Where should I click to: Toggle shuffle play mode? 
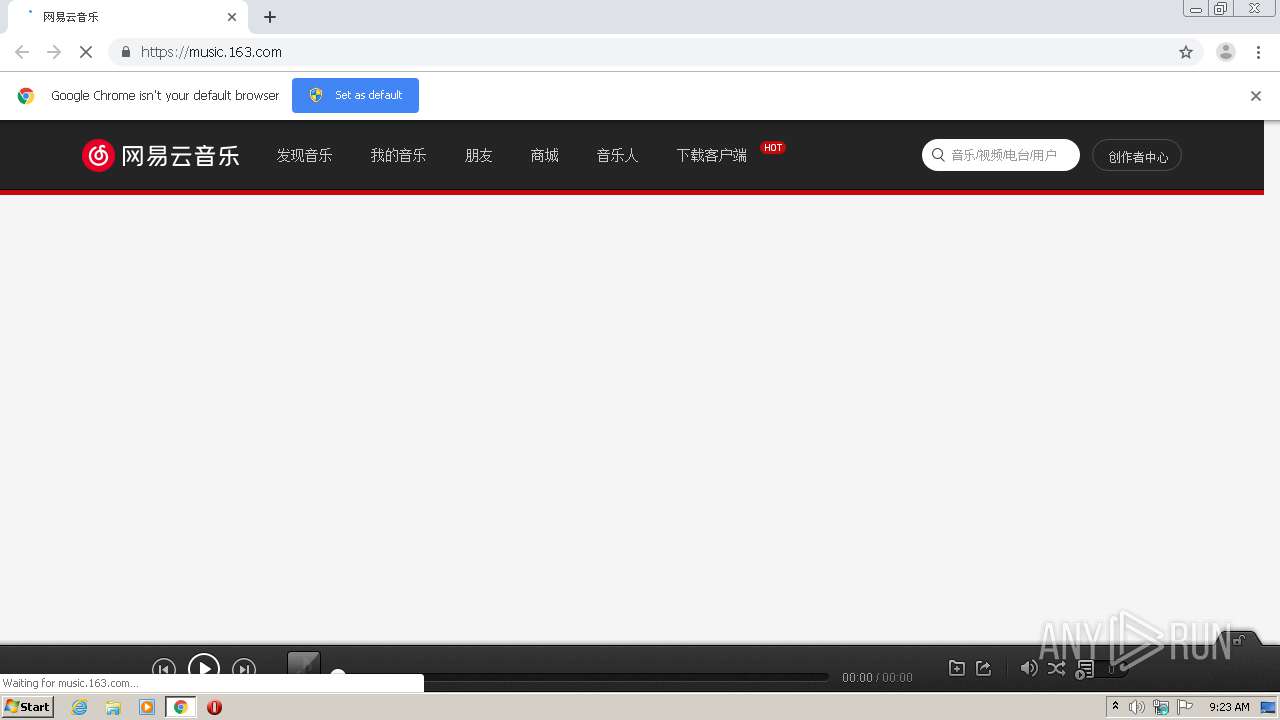[1056, 668]
